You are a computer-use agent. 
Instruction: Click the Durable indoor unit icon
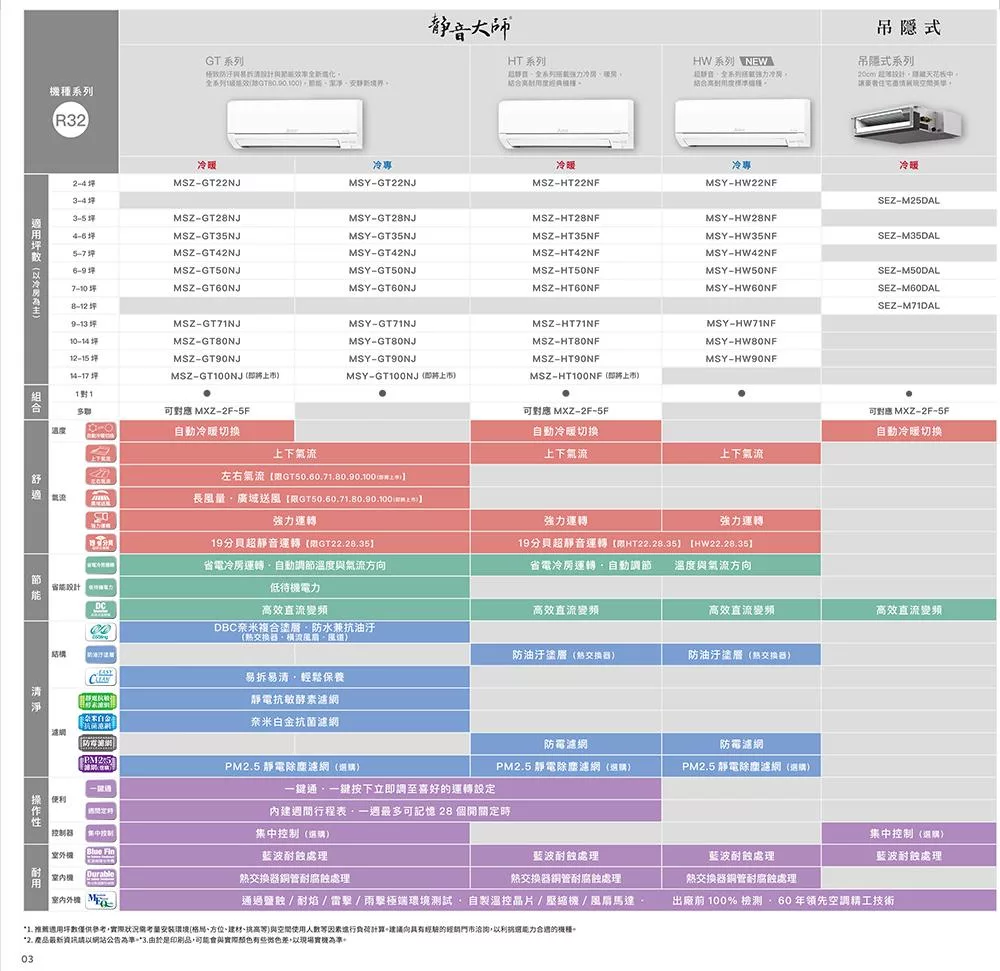[102, 878]
